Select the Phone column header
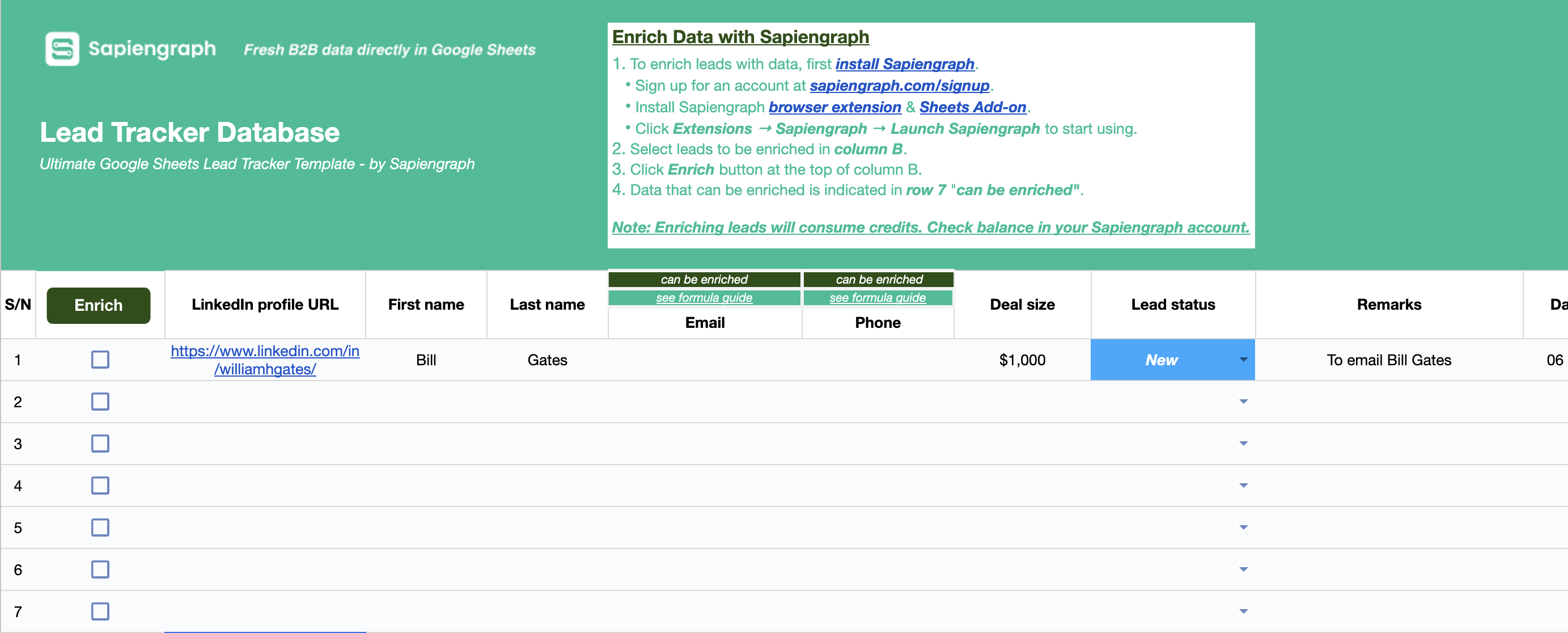 pos(878,323)
